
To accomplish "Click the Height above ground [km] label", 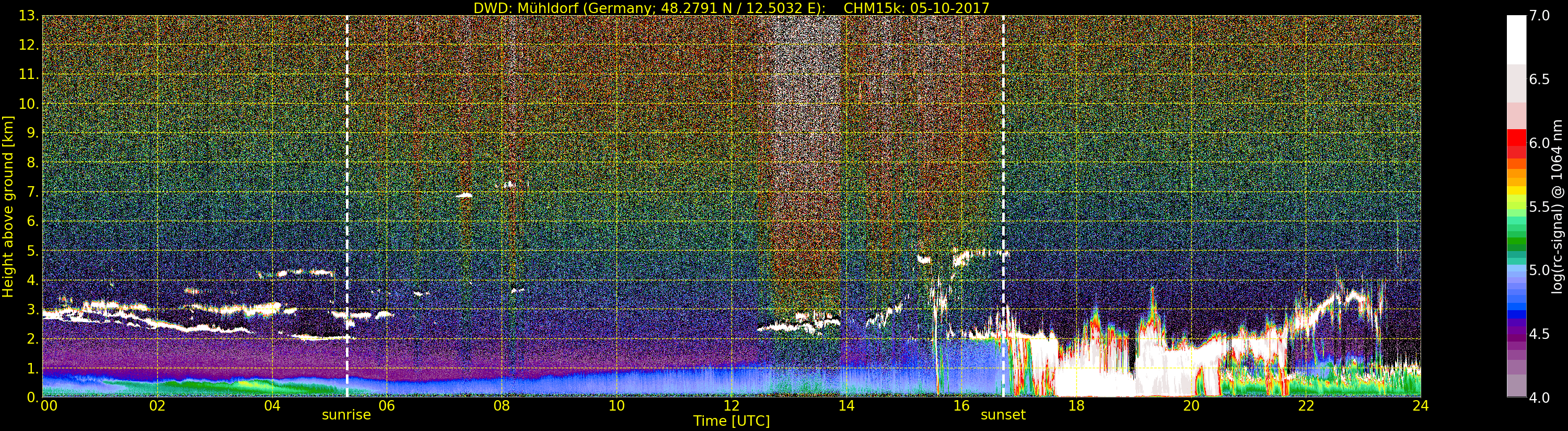I will tap(8, 206).
